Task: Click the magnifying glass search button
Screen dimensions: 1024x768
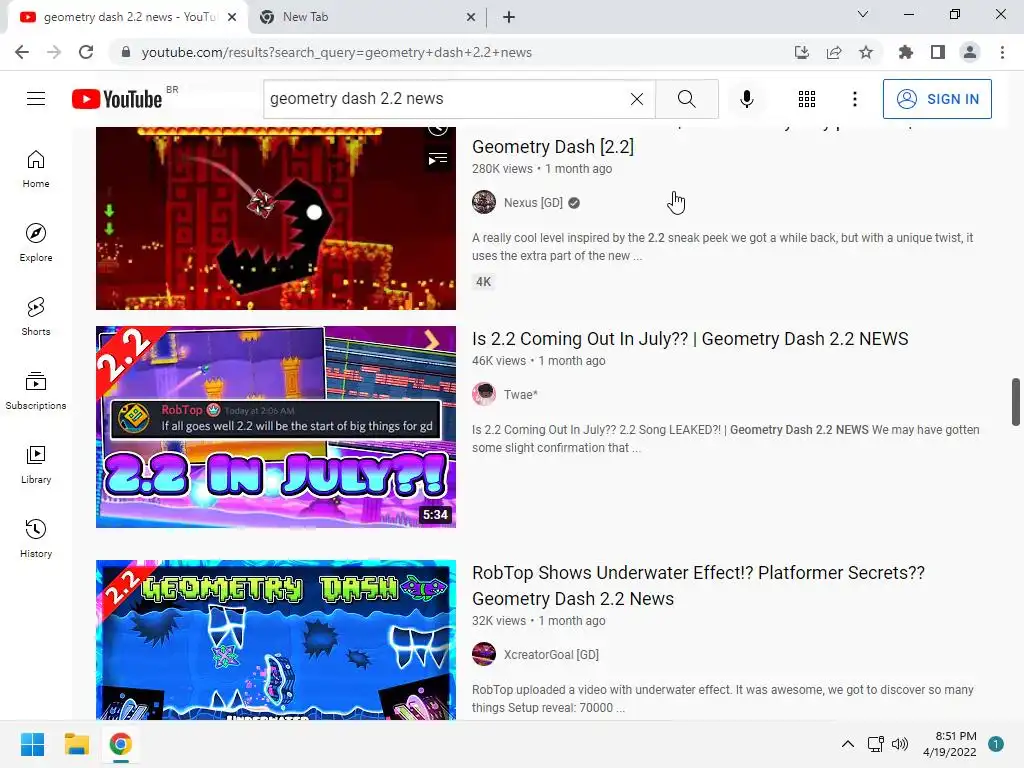Action: [x=686, y=99]
